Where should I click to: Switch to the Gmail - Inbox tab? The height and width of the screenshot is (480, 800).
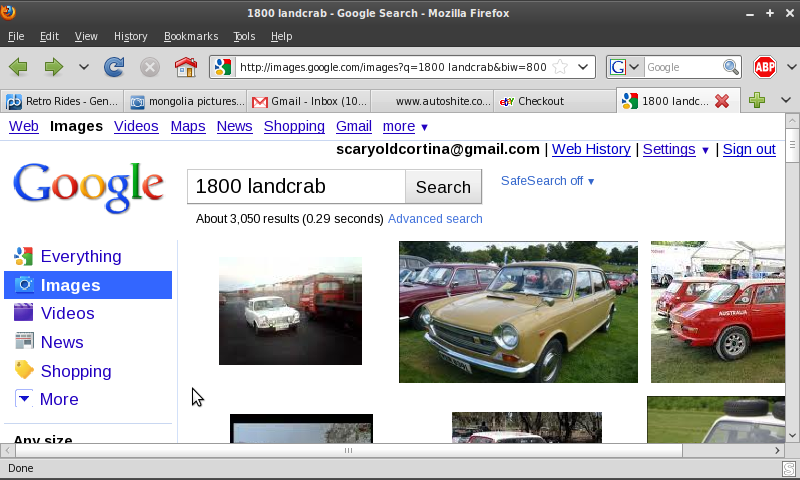[x=308, y=101]
